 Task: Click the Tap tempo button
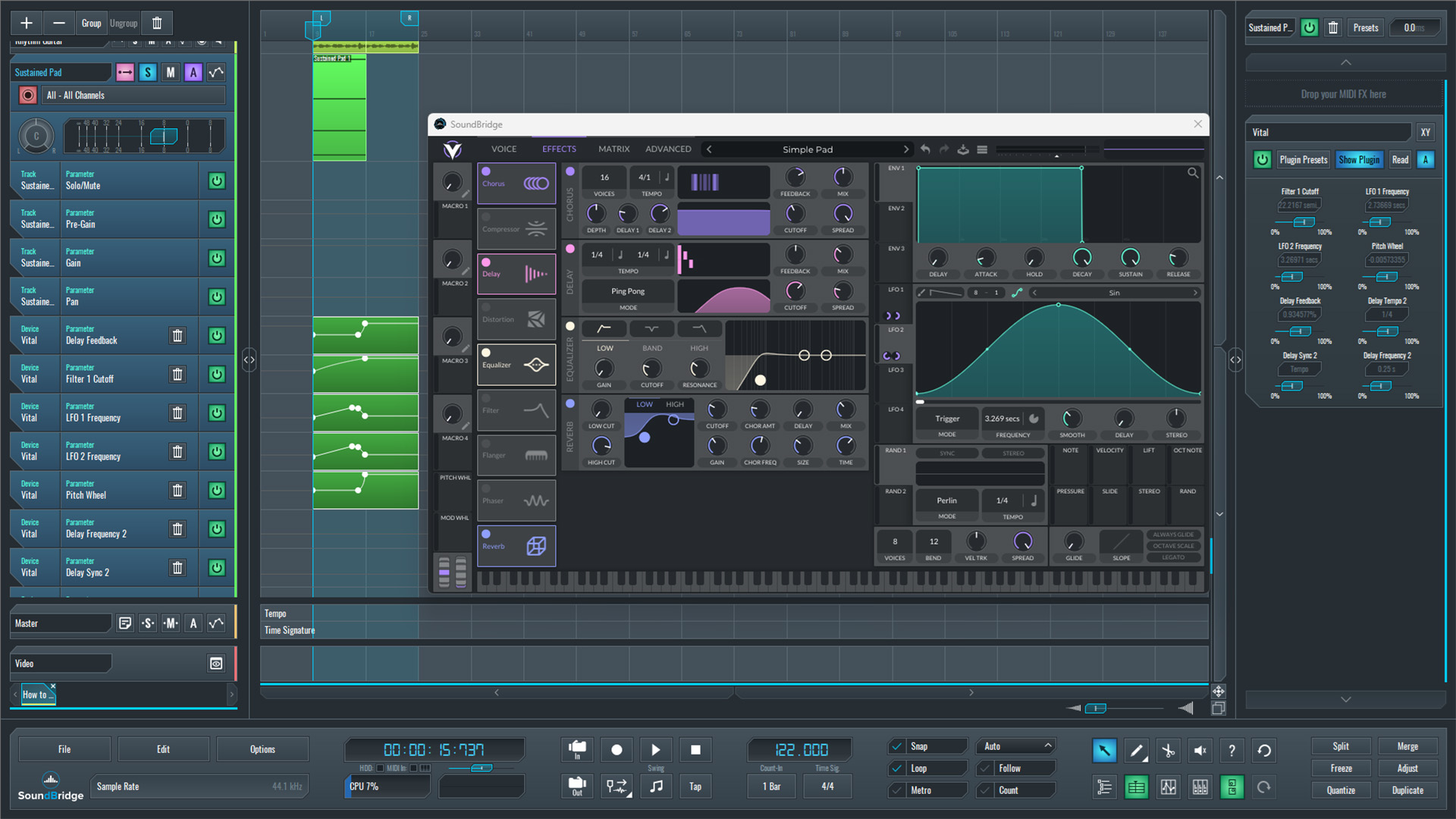click(695, 786)
